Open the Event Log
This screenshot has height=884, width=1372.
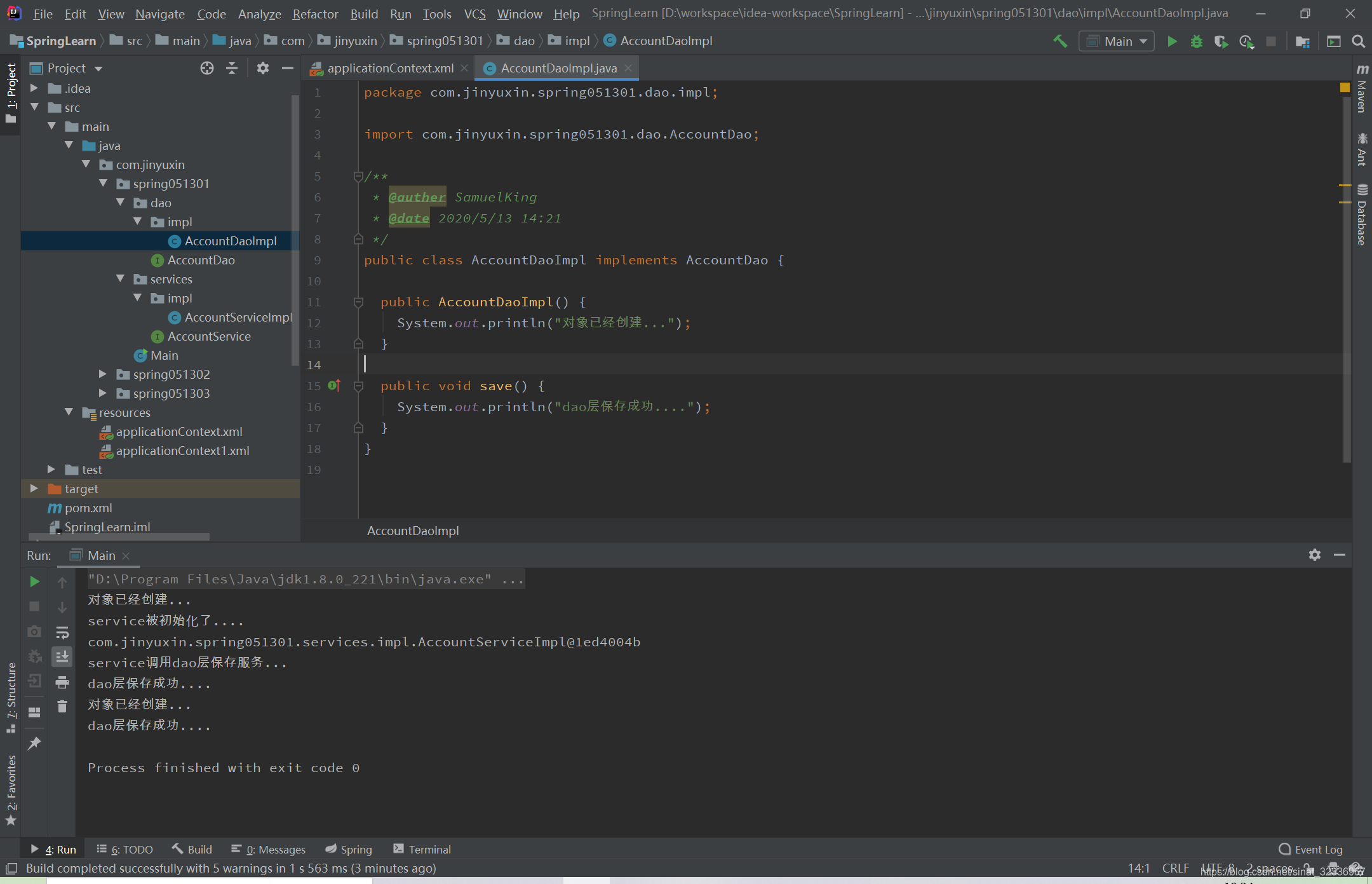1311,849
